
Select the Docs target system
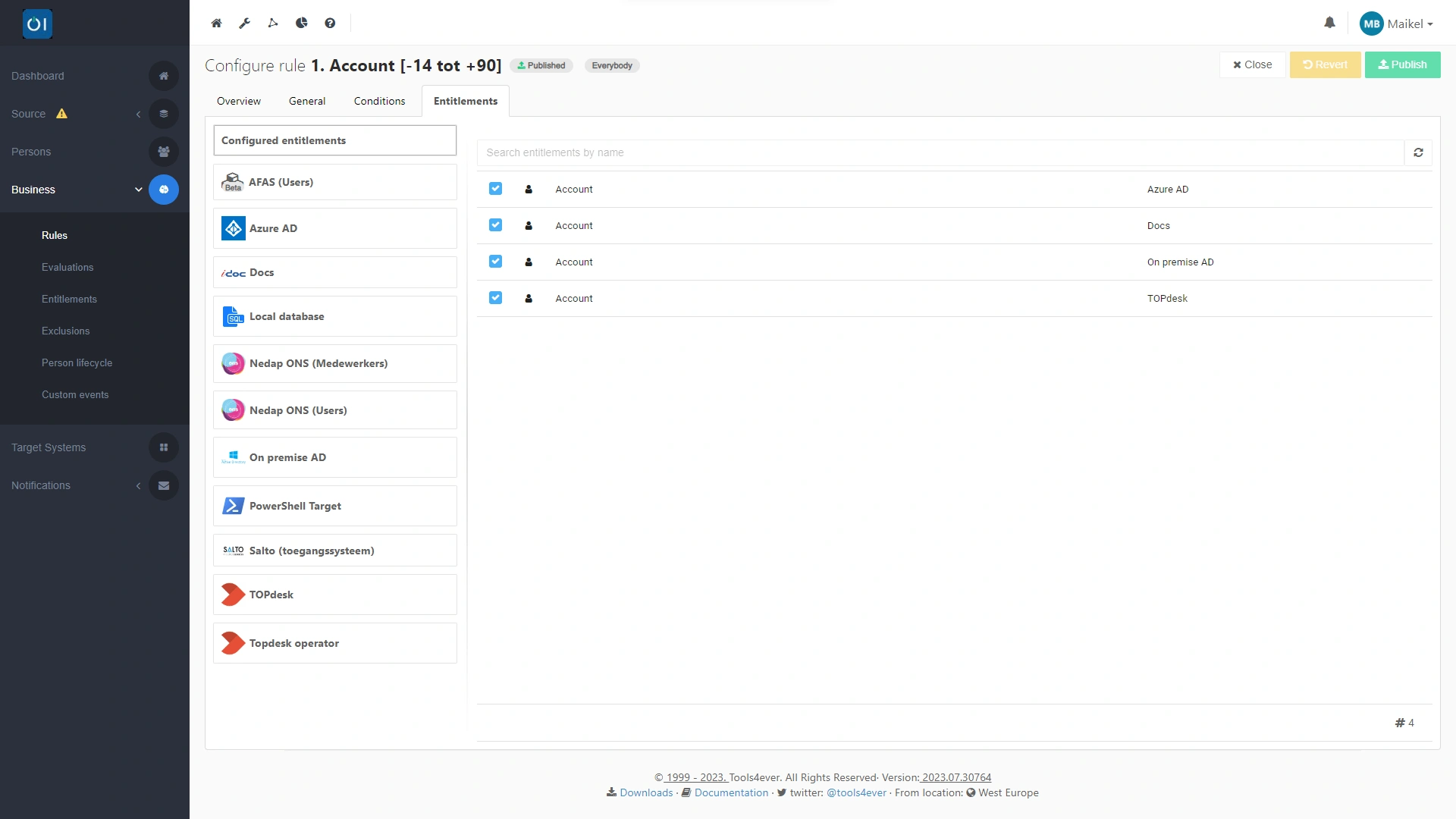[334, 272]
